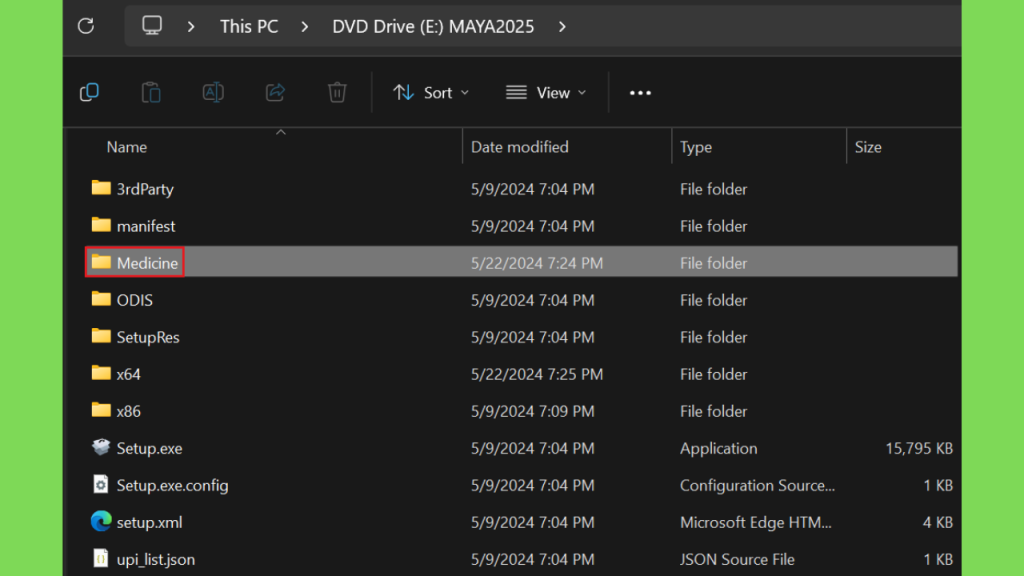
Task: Click the x64 folder icon
Action: [x=101, y=374]
